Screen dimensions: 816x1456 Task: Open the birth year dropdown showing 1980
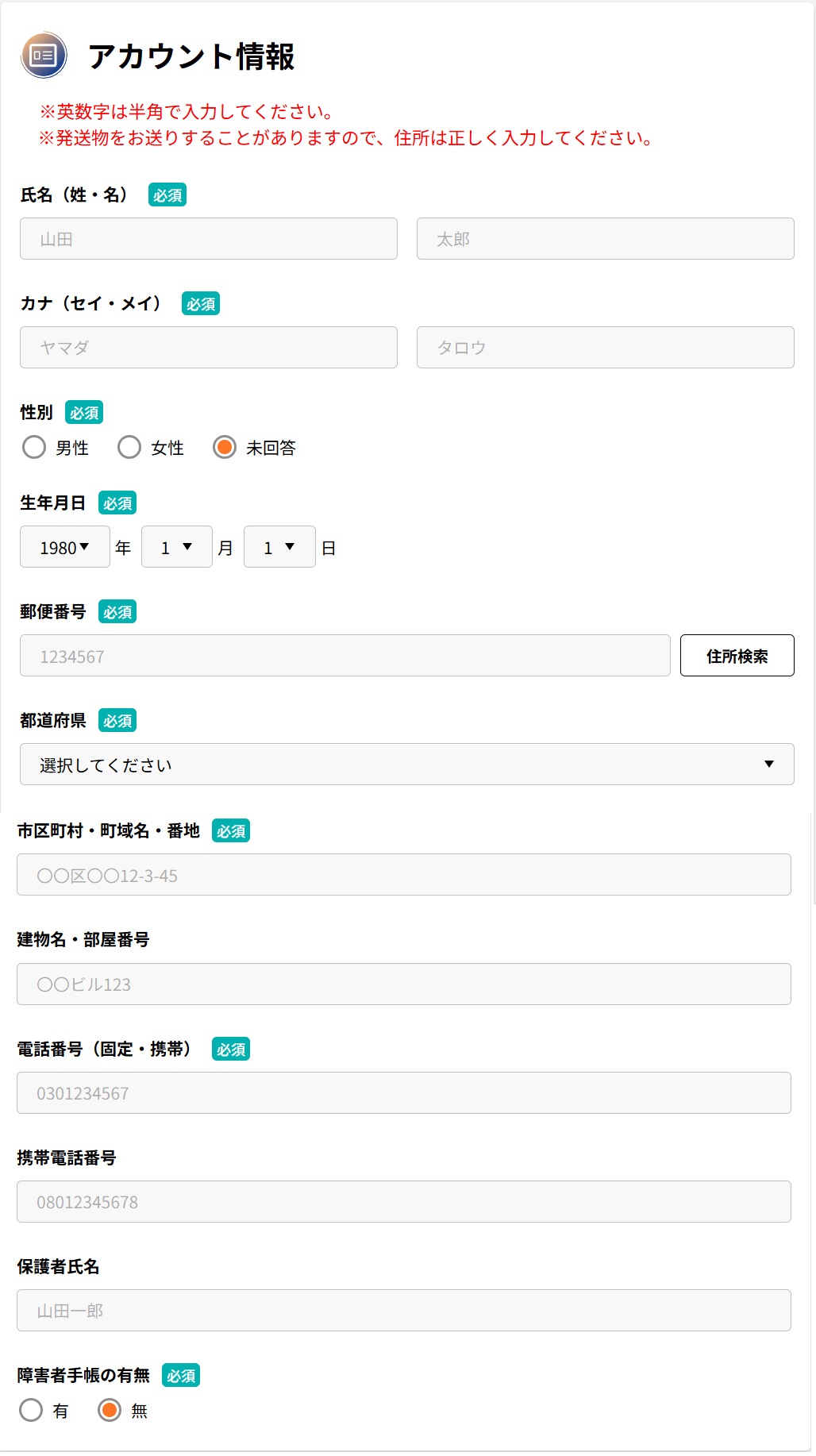pyautogui.click(x=65, y=547)
